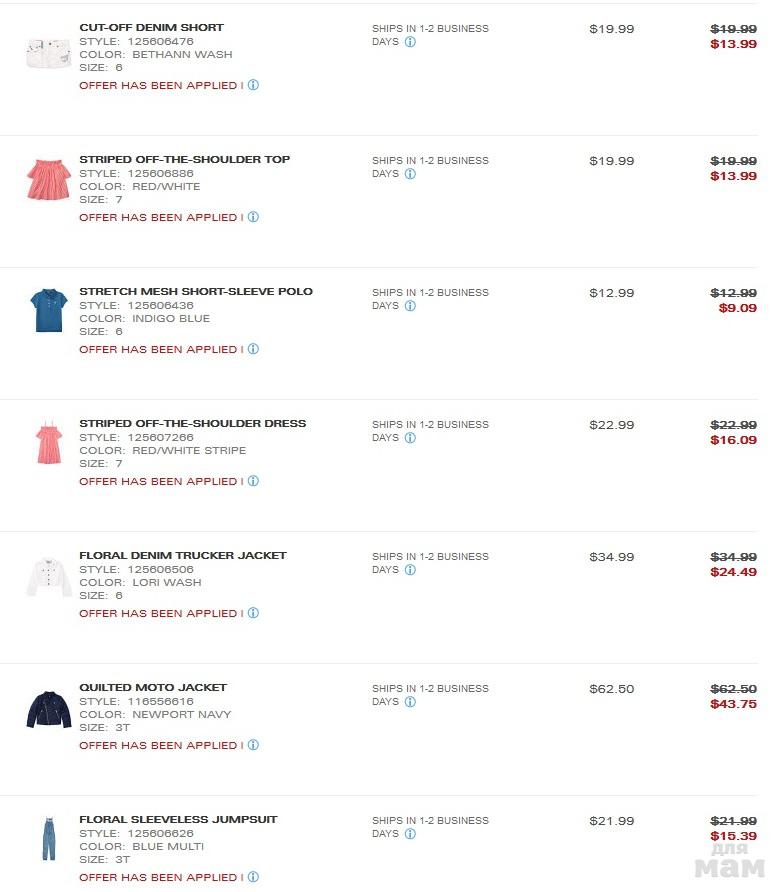Click info icon beside Cut-Off Denim Short offer
This screenshot has width=780, height=892.
[x=253, y=85]
